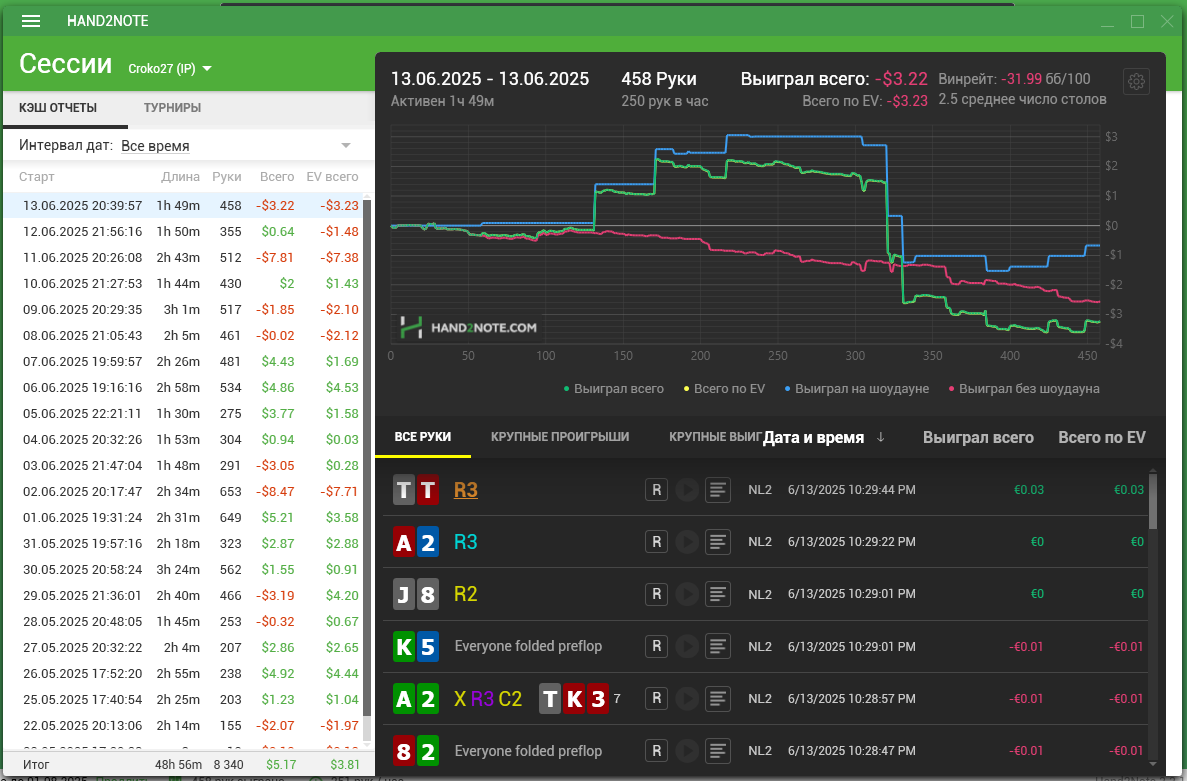This screenshot has height=781, width=1187.
Task: Open the hamburger main menu
Action: coord(31,21)
